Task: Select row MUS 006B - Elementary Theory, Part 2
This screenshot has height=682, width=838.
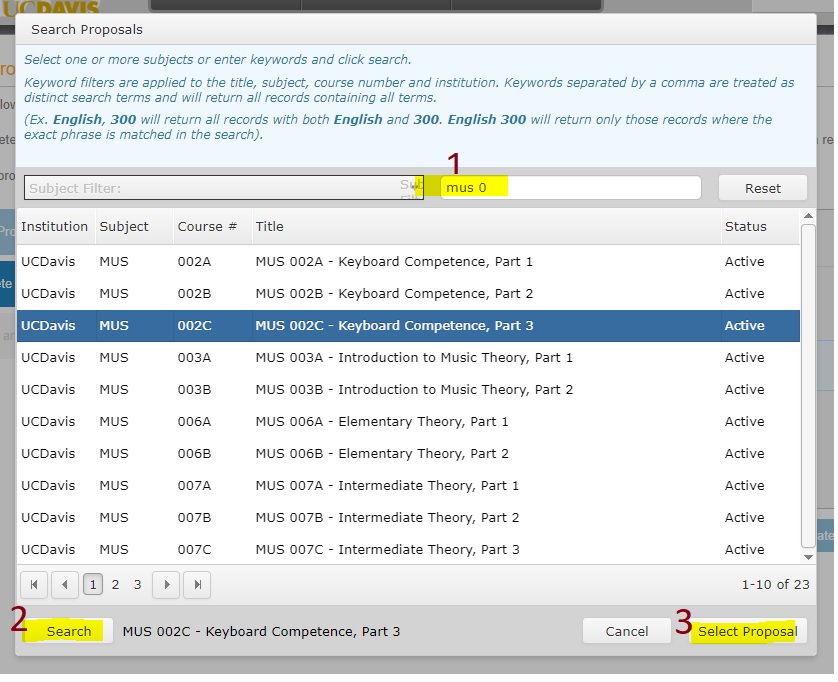Action: pos(410,455)
